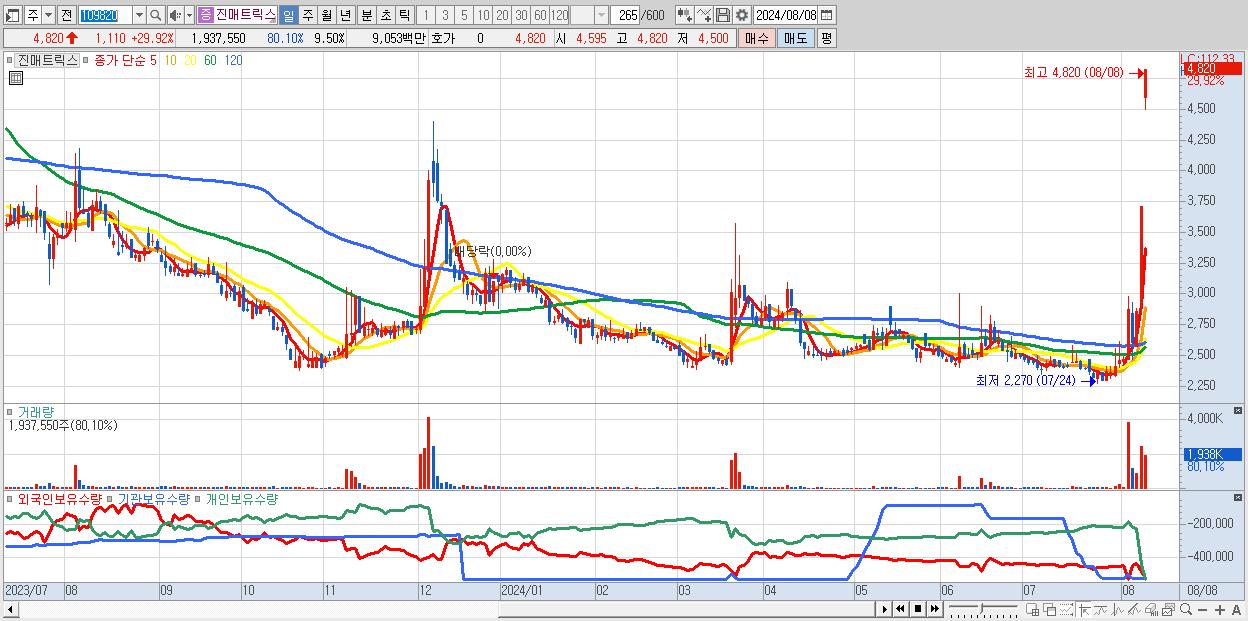This screenshot has width=1248, height=621.
Task: Click the speaker sound icon
Action: (175, 15)
